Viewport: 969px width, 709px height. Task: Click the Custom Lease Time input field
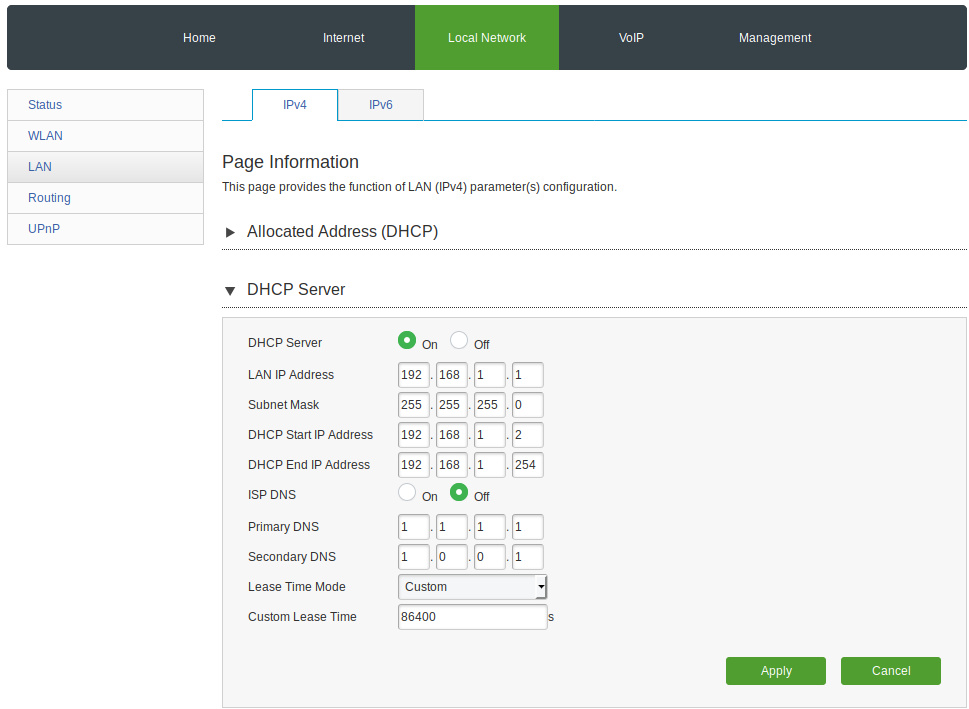(x=472, y=617)
